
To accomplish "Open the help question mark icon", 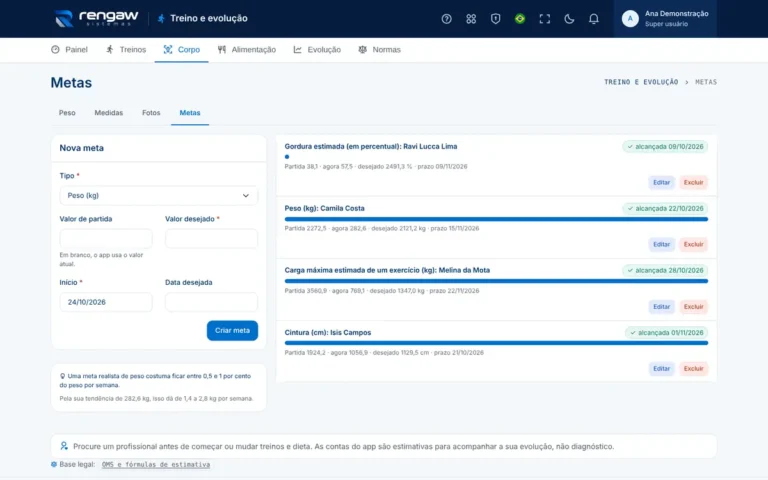I will pyautogui.click(x=446, y=19).
